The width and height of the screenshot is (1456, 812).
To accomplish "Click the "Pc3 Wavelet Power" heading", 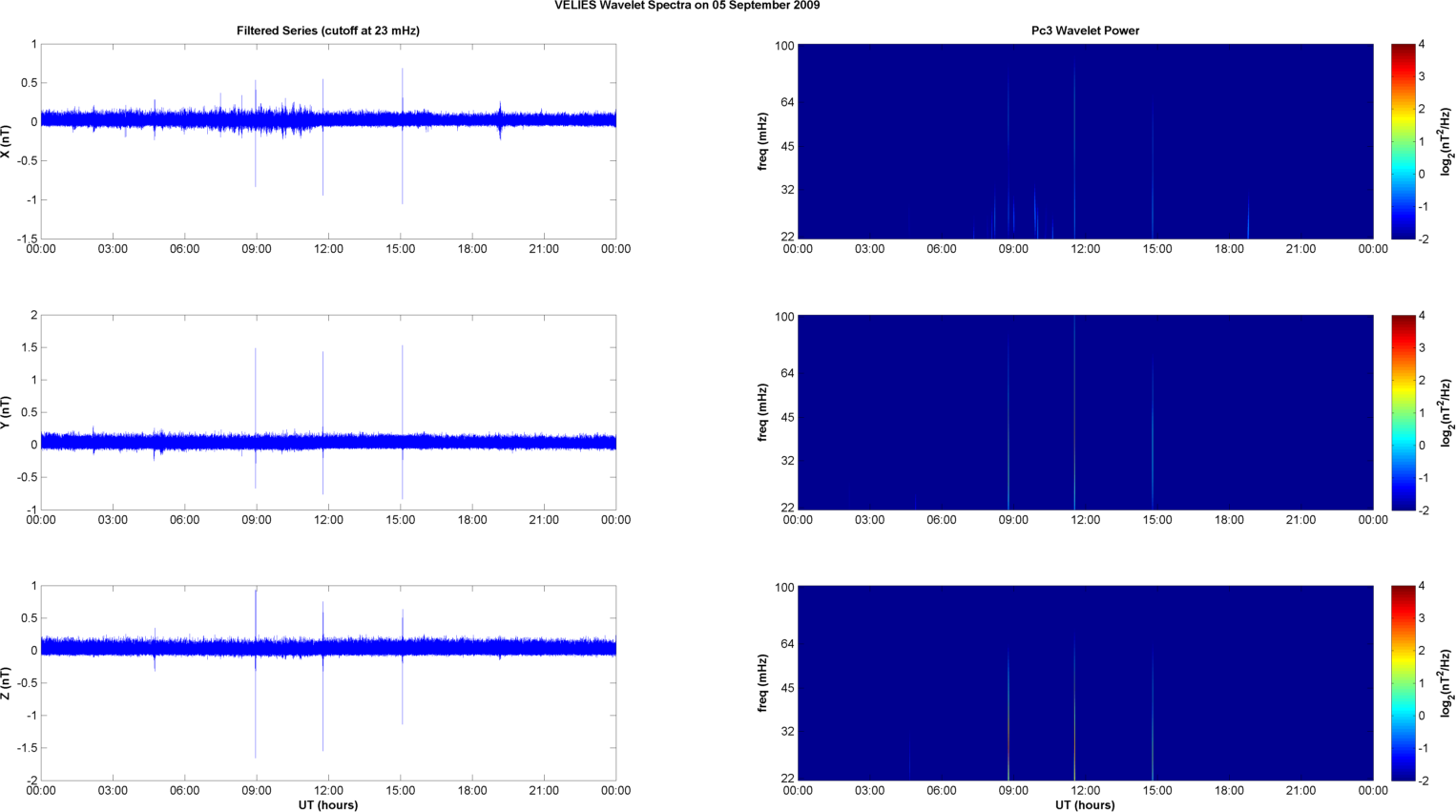I will tap(1085, 31).
